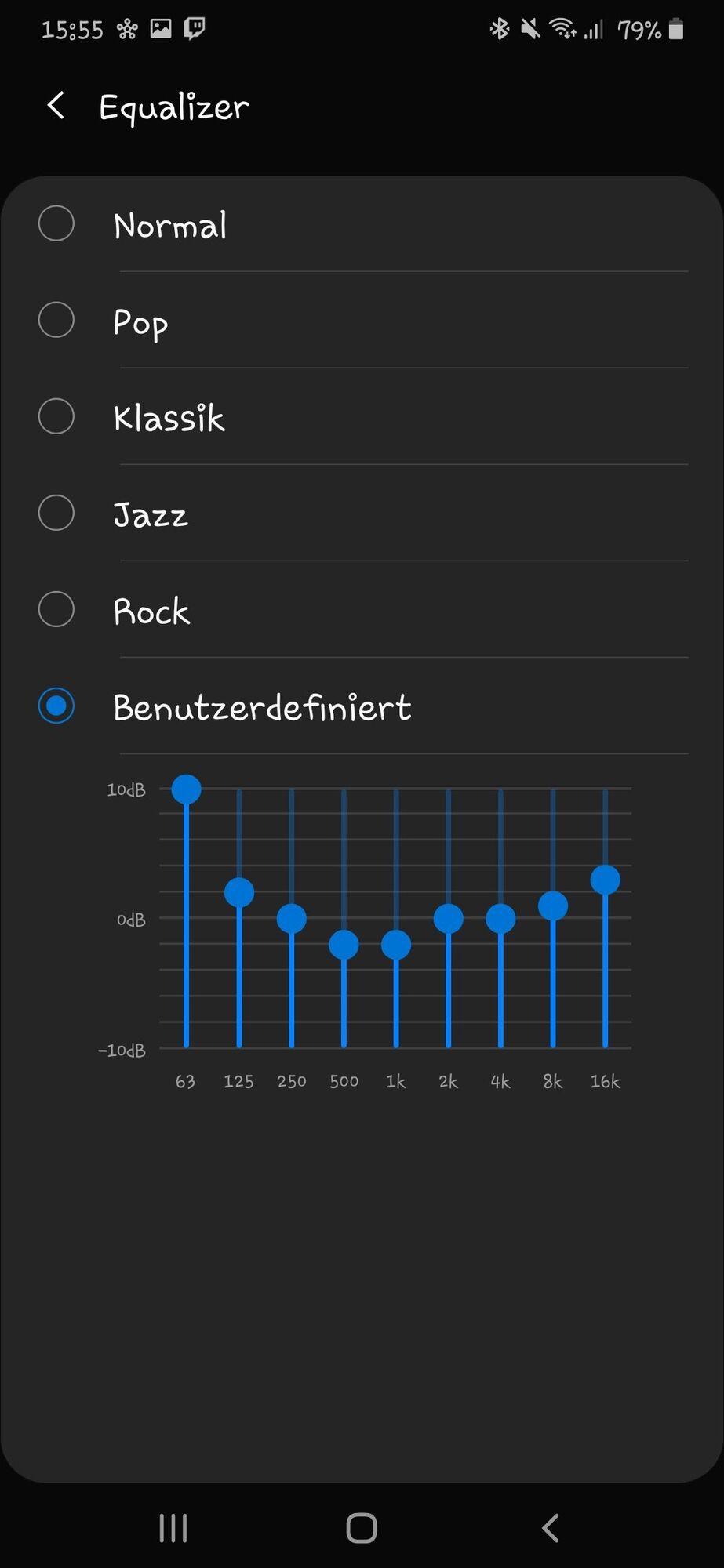Select the Rock equalizer preset

(56, 610)
